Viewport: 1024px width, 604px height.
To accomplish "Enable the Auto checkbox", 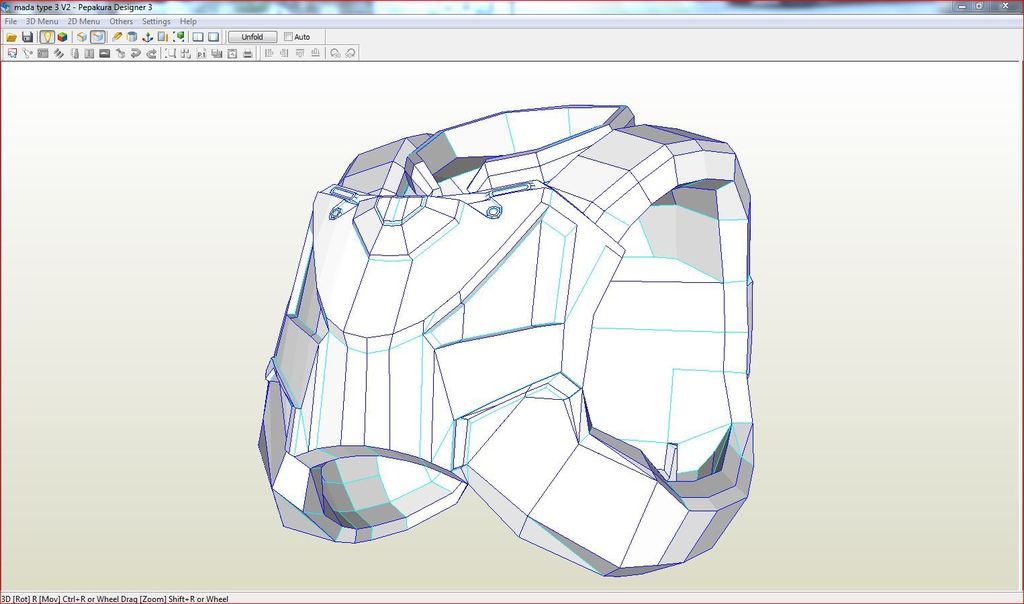I will 289,37.
